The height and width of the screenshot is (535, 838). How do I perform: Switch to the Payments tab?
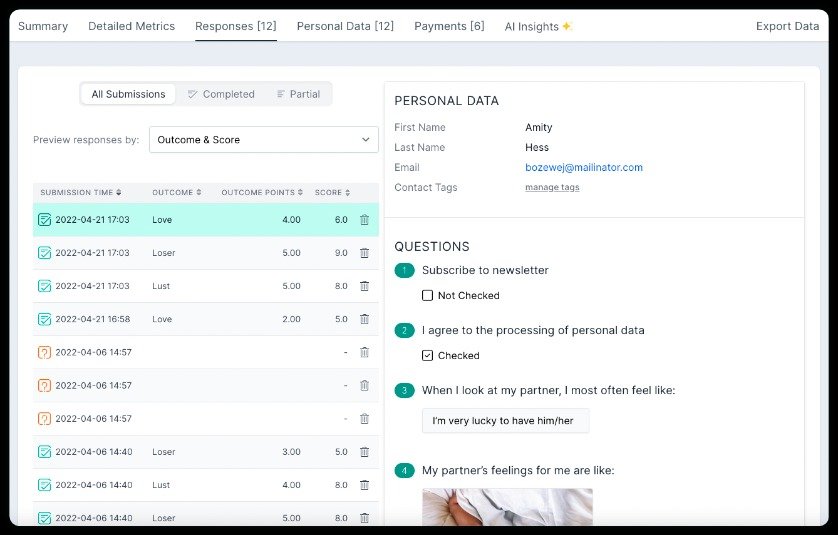tap(449, 26)
